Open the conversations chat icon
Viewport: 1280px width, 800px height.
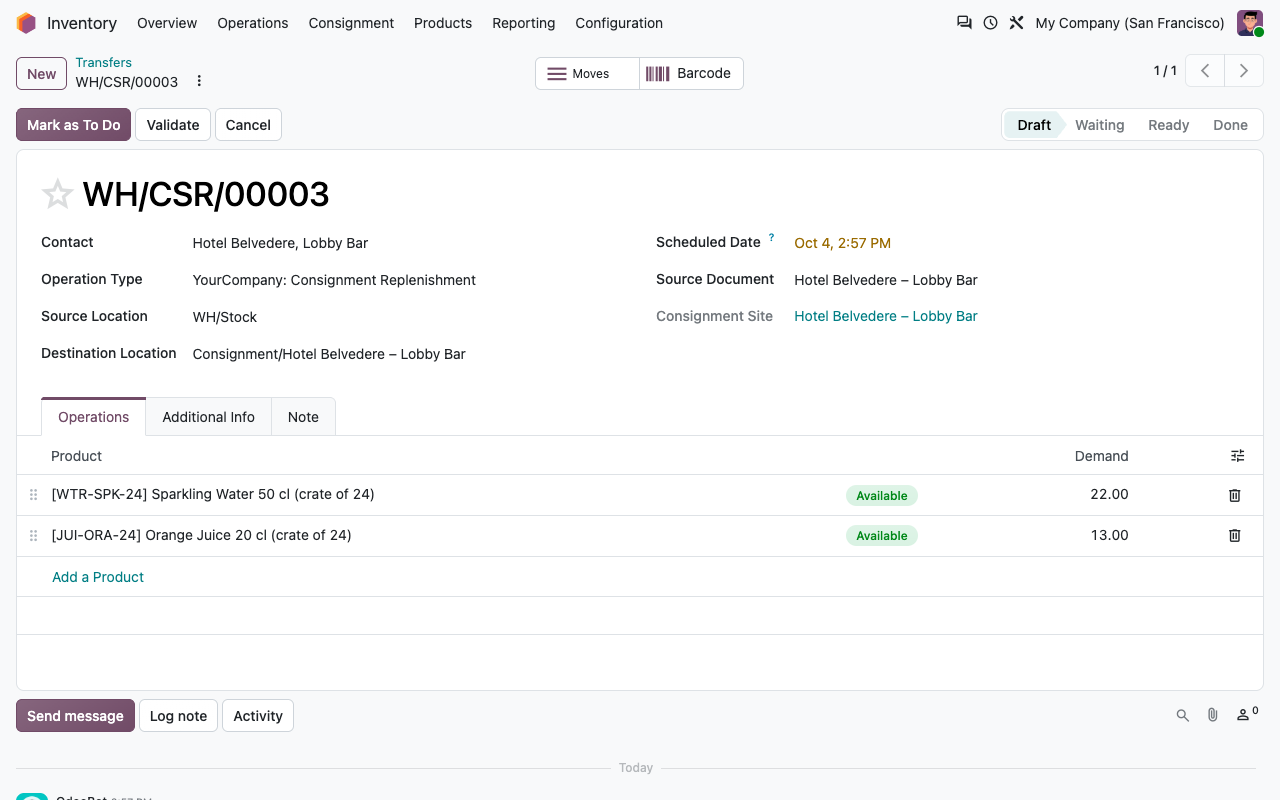(964, 23)
